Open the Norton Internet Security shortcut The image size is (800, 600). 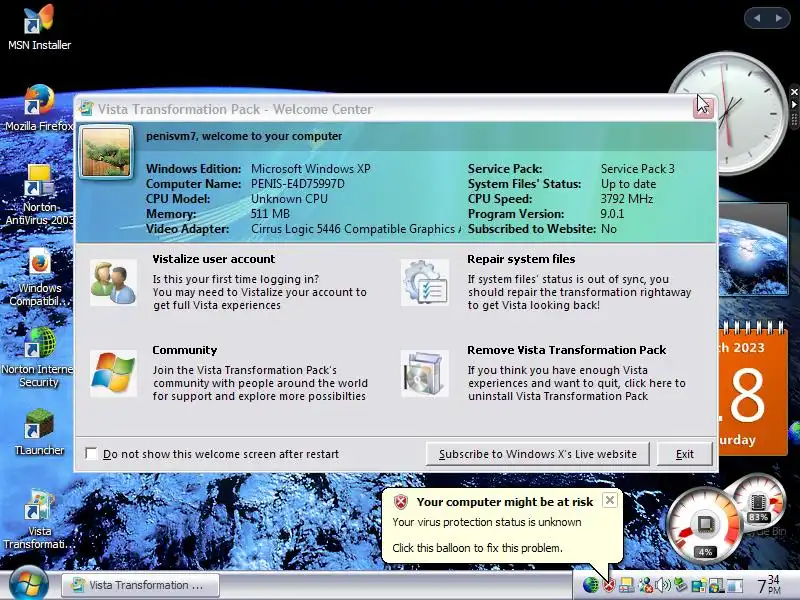pyautogui.click(x=39, y=357)
